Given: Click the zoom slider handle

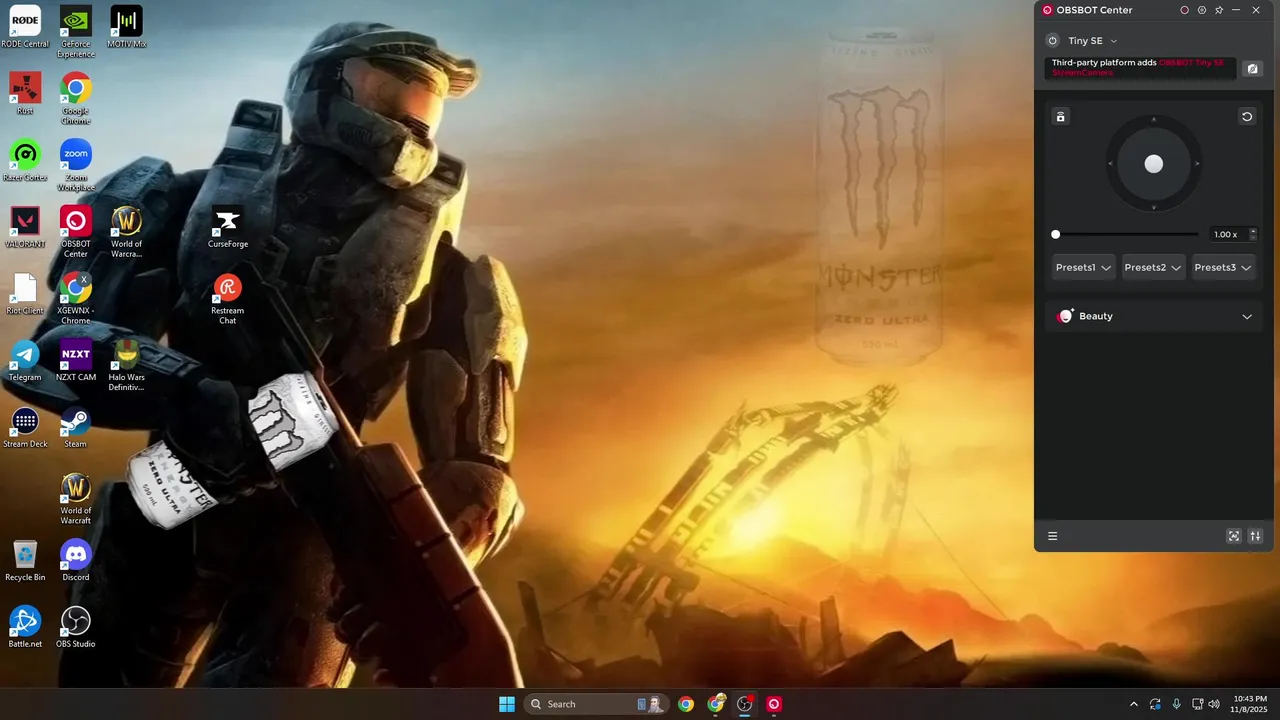Looking at the screenshot, I should 1055,234.
